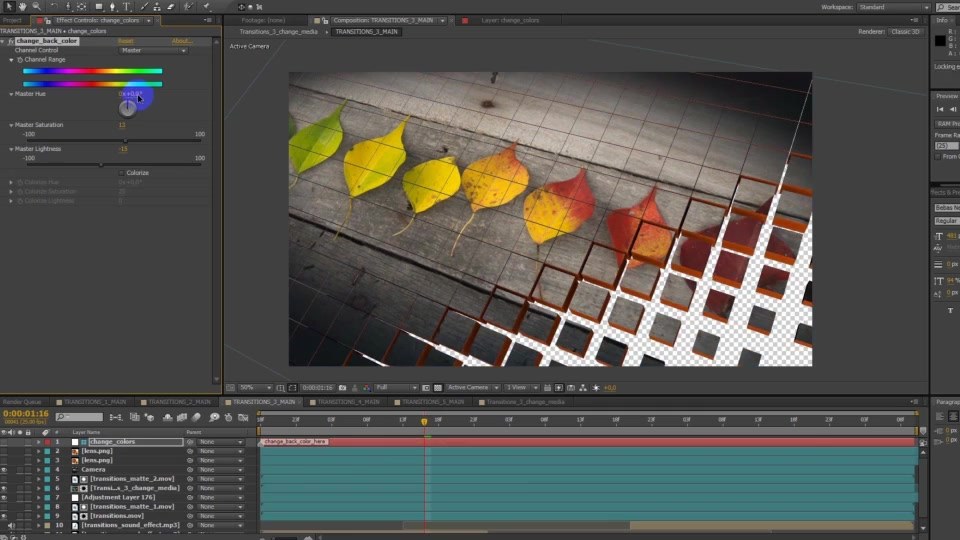The width and height of the screenshot is (960, 540).
Task: Switch to TRANSITIONS_1_MAIN timeline tab
Action: 95,402
